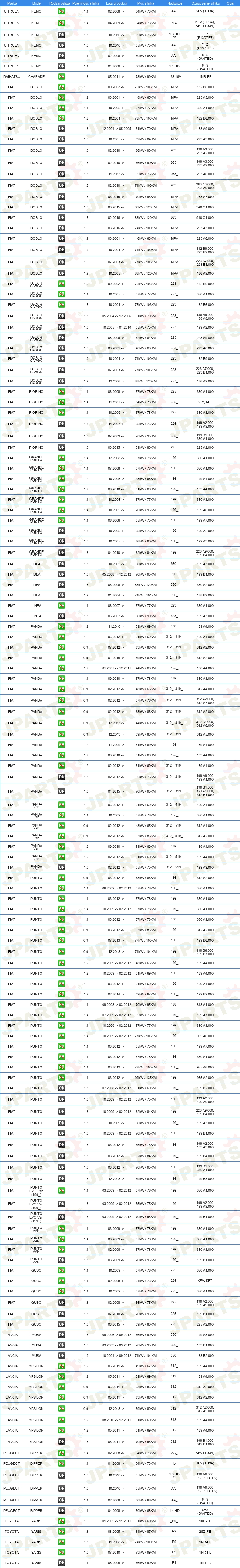Viewport: 240px width, 1568px height.
Task: Click the diesel ON icon of Toyota Yaris 1ND-TV
Action: (x=61, y=1562)
